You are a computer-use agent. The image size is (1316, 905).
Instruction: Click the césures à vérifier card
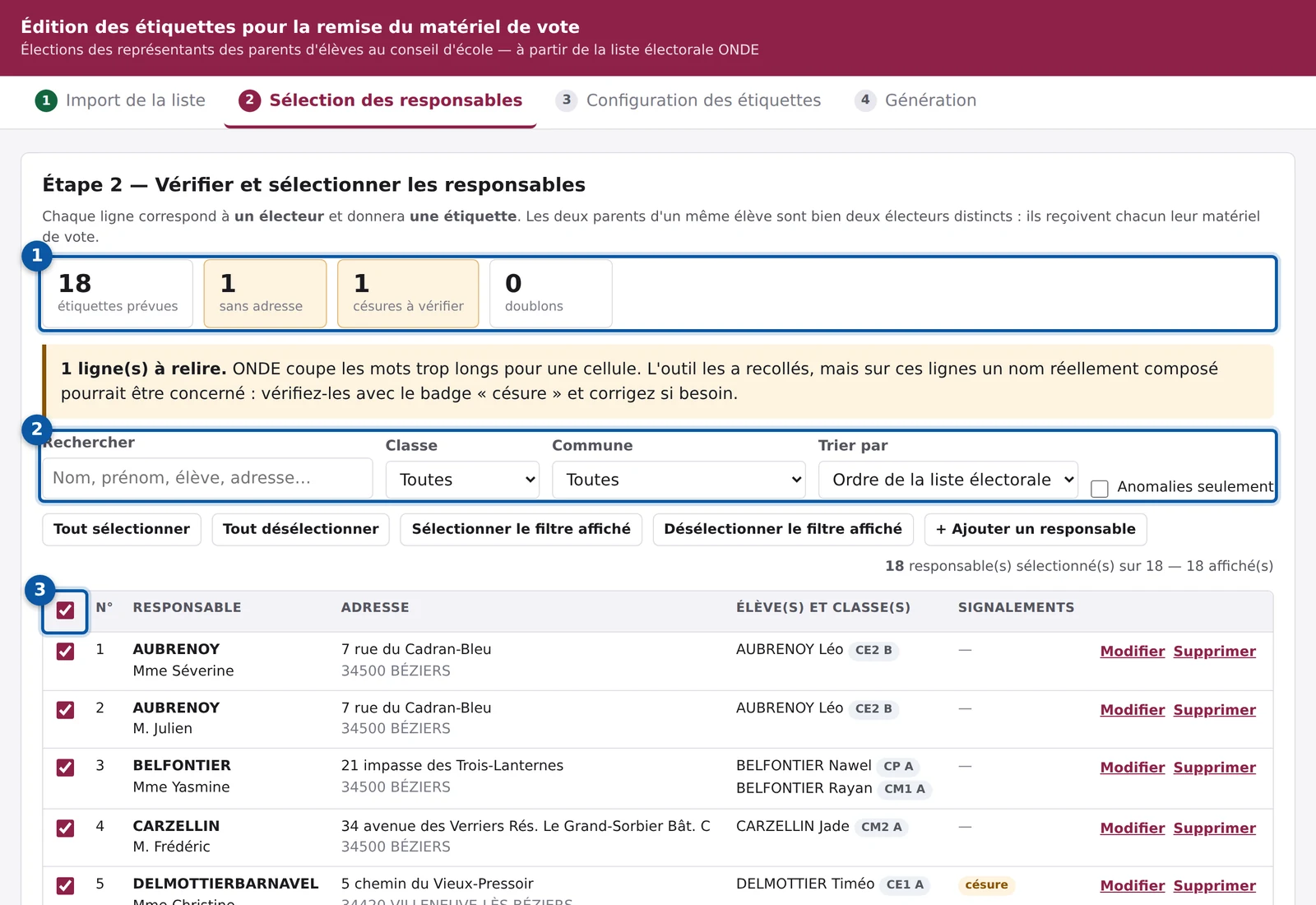(x=408, y=294)
